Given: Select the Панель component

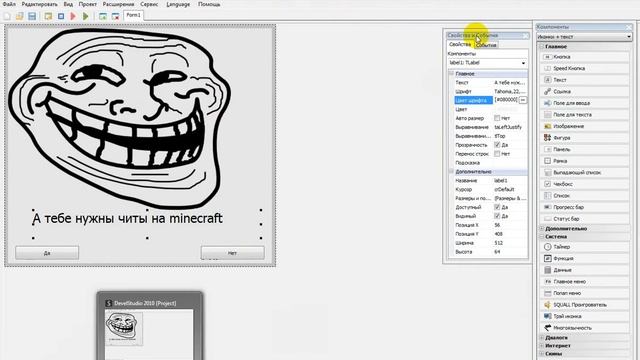Looking at the screenshot, I should coord(584,149).
